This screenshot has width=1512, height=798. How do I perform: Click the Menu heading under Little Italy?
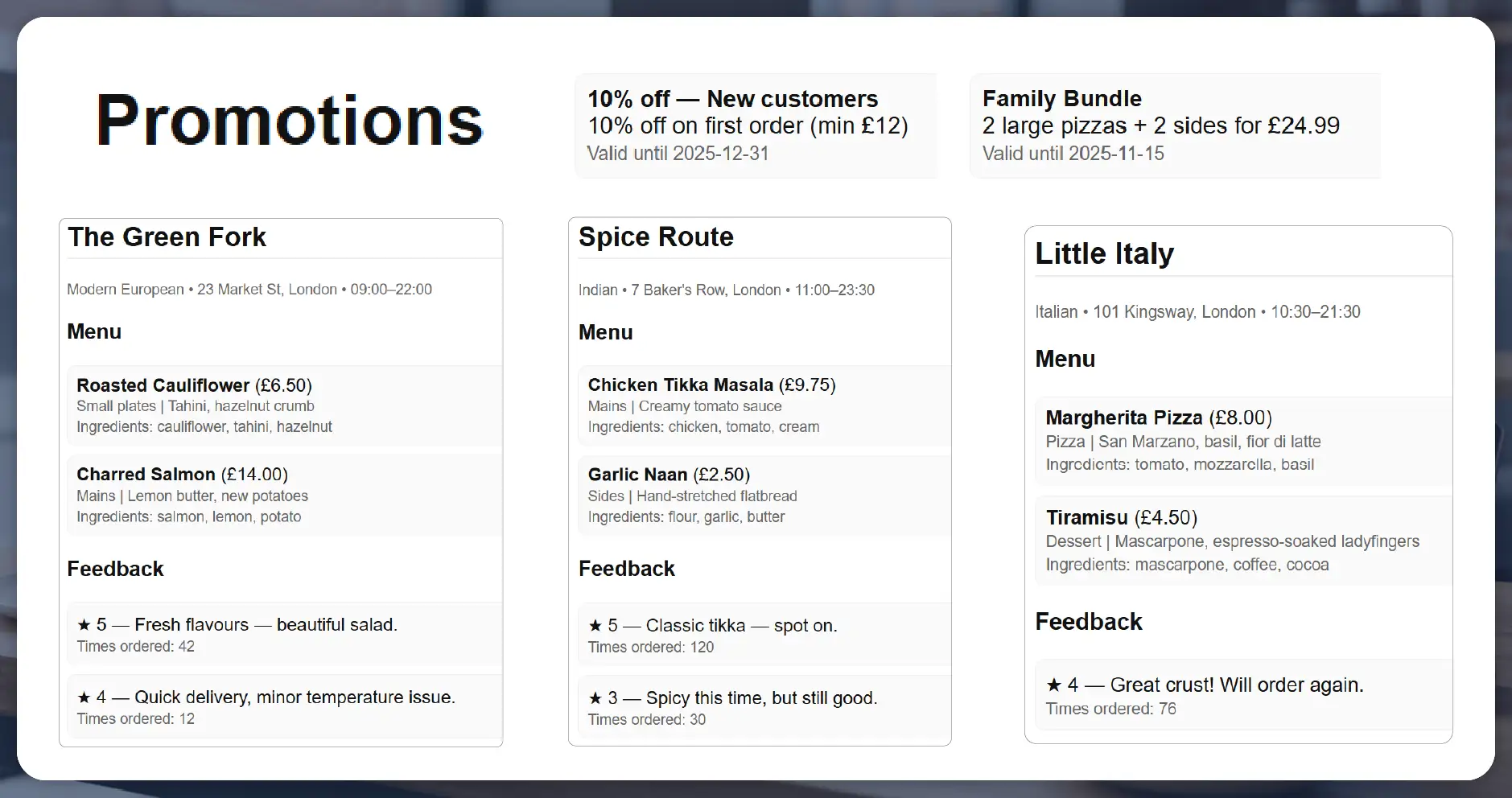tap(1065, 359)
